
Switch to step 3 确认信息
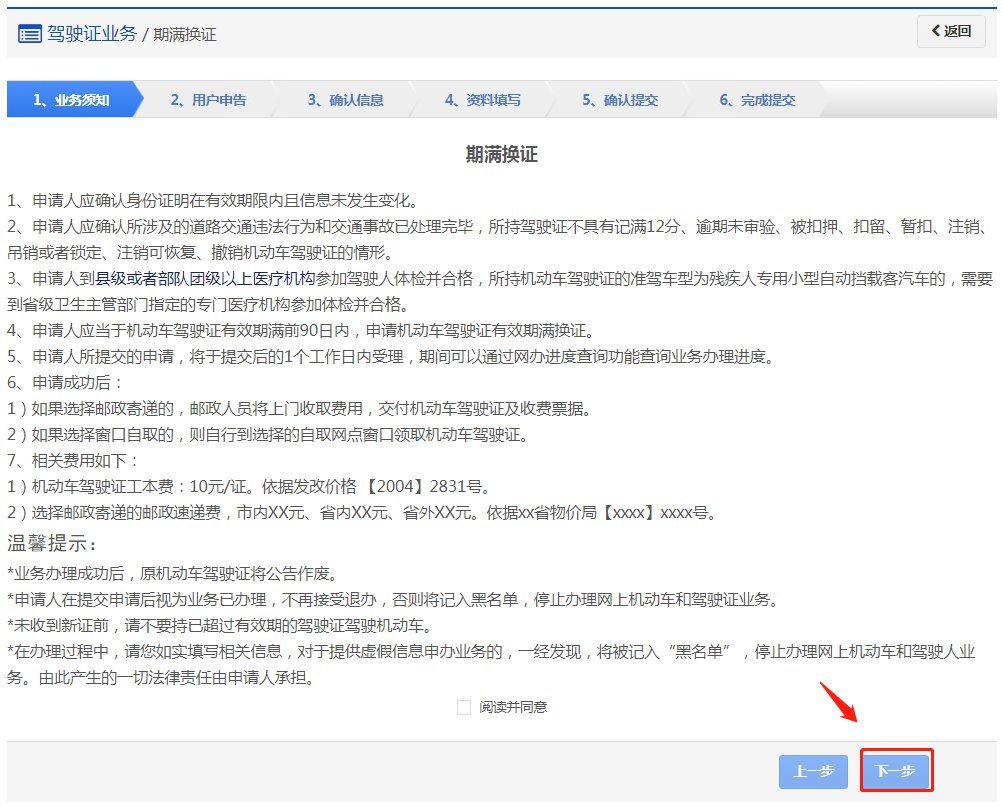pos(345,100)
